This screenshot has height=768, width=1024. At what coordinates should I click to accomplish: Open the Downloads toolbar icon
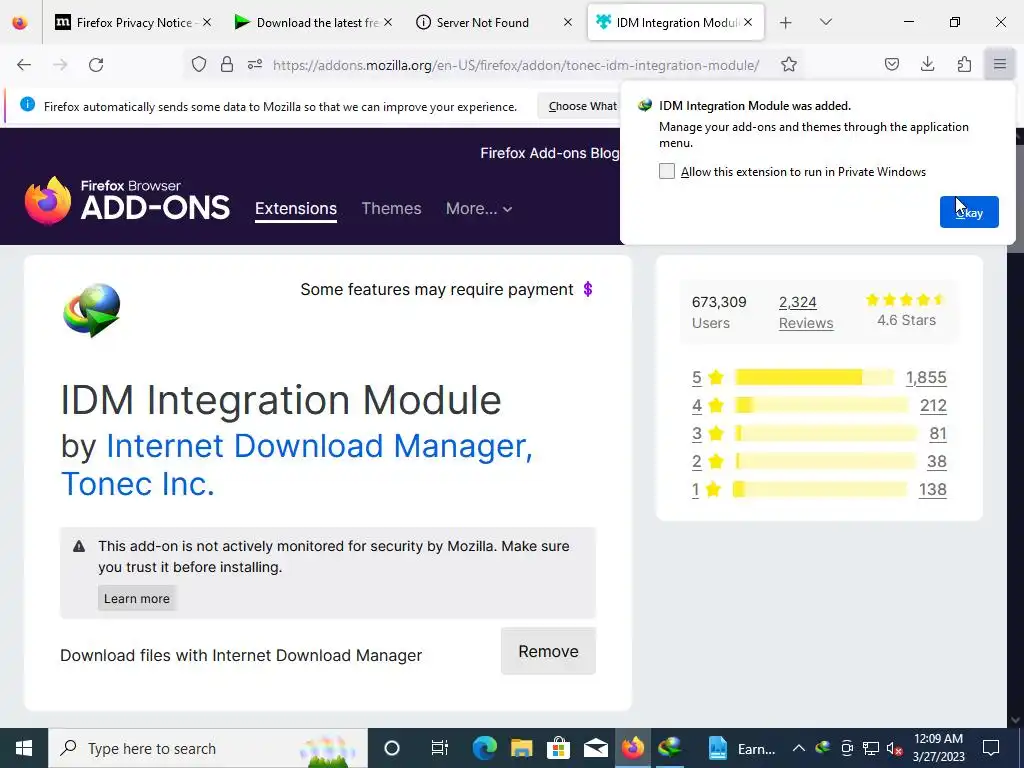click(927, 64)
